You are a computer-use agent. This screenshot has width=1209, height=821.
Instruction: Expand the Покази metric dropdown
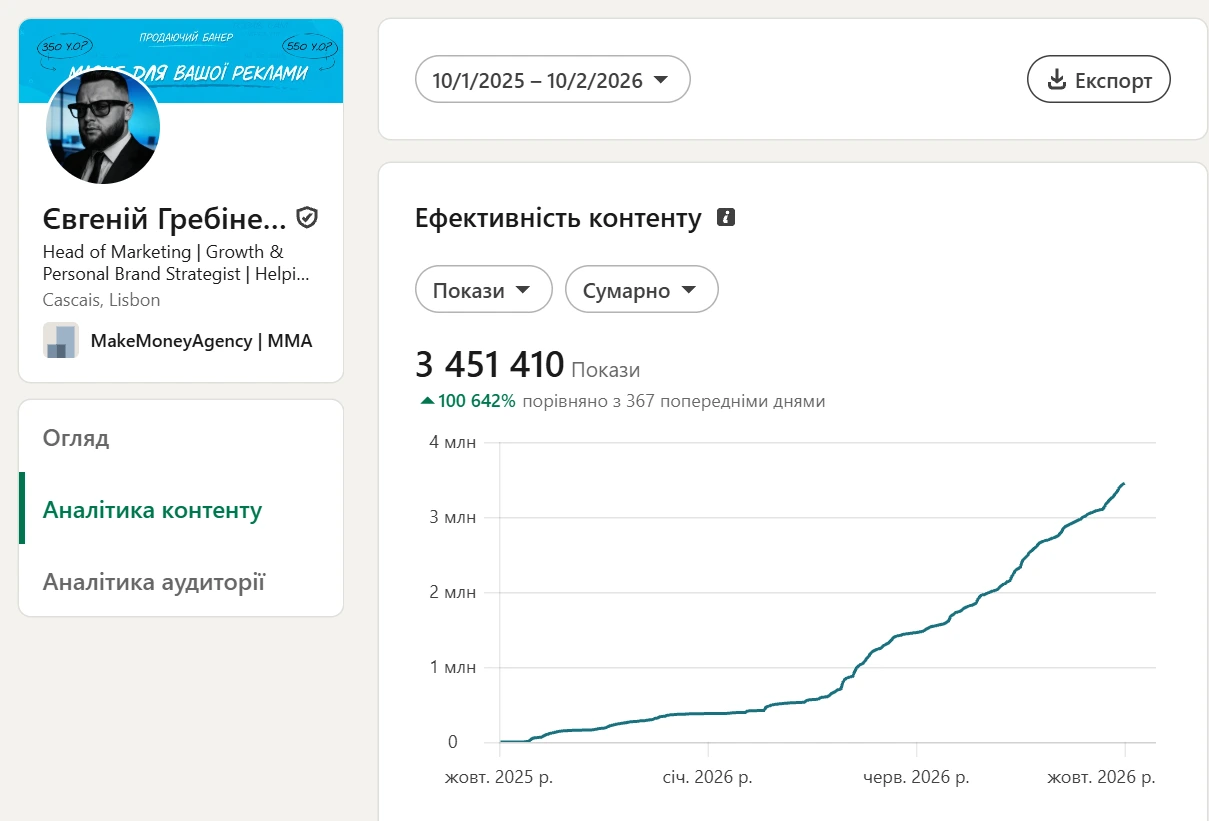click(484, 290)
